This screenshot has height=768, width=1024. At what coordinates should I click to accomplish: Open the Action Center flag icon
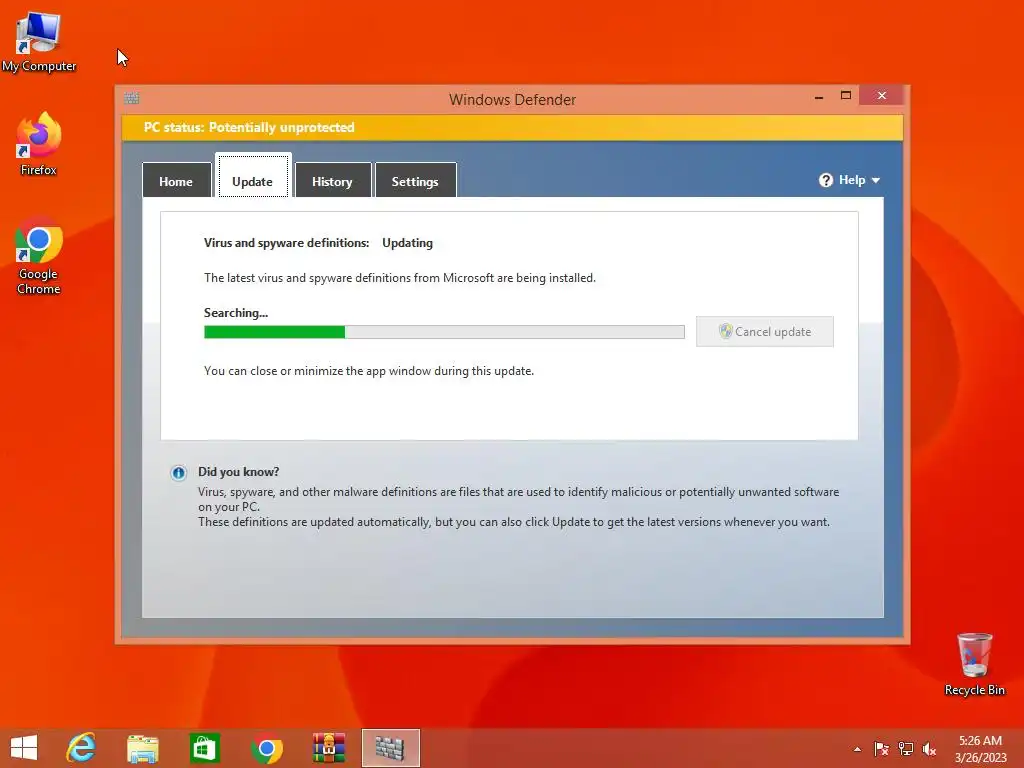tap(881, 749)
